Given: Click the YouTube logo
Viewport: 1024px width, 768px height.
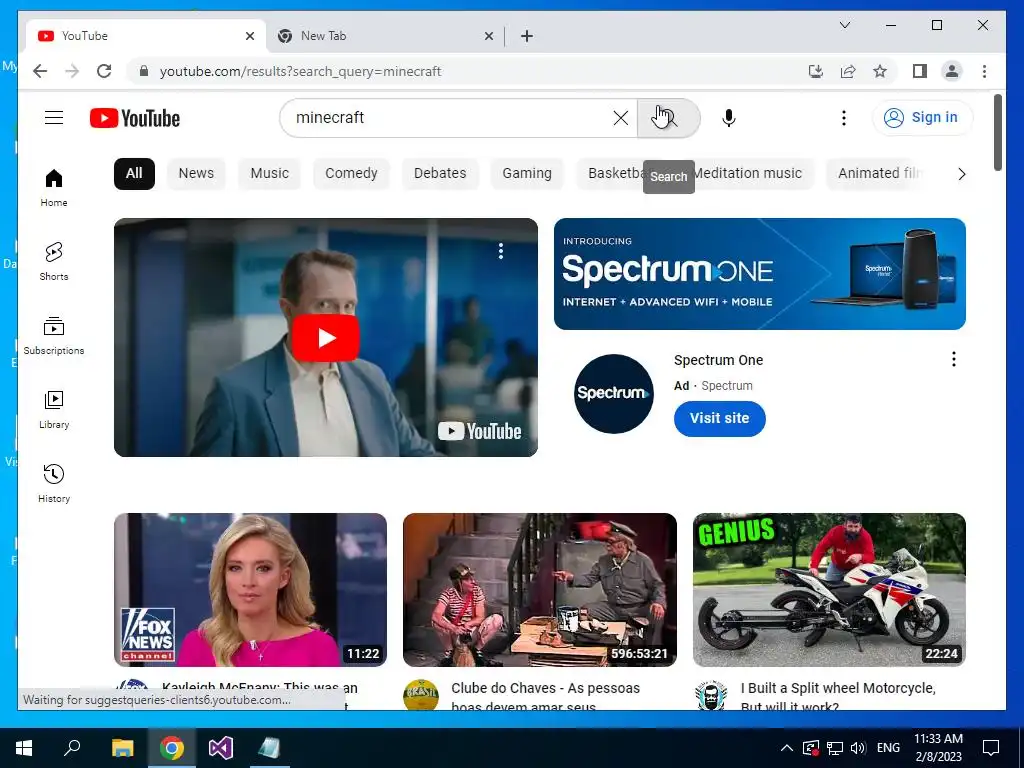Looking at the screenshot, I should pyautogui.click(x=135, y=118).
